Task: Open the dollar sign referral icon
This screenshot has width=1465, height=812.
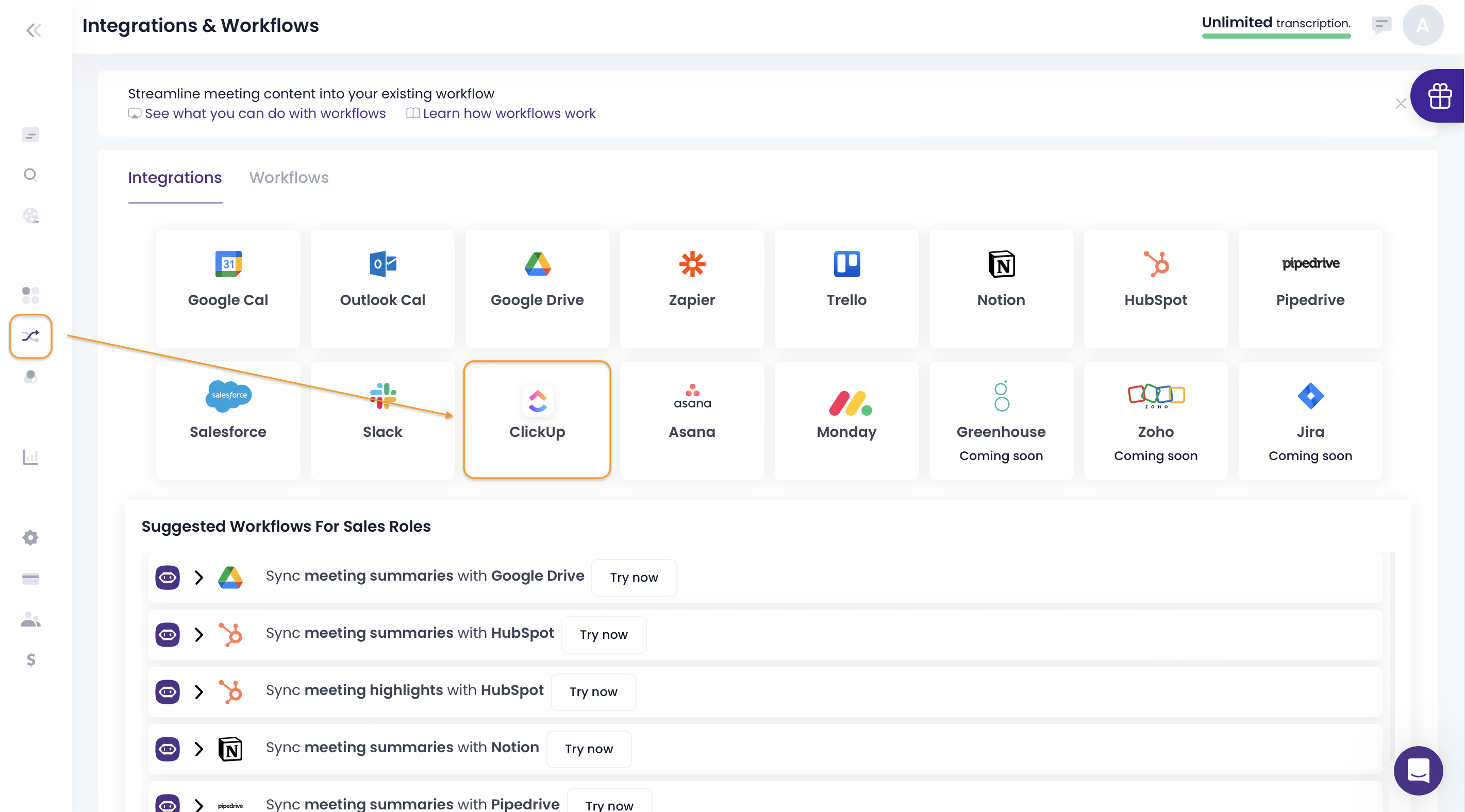Action: 31,659
